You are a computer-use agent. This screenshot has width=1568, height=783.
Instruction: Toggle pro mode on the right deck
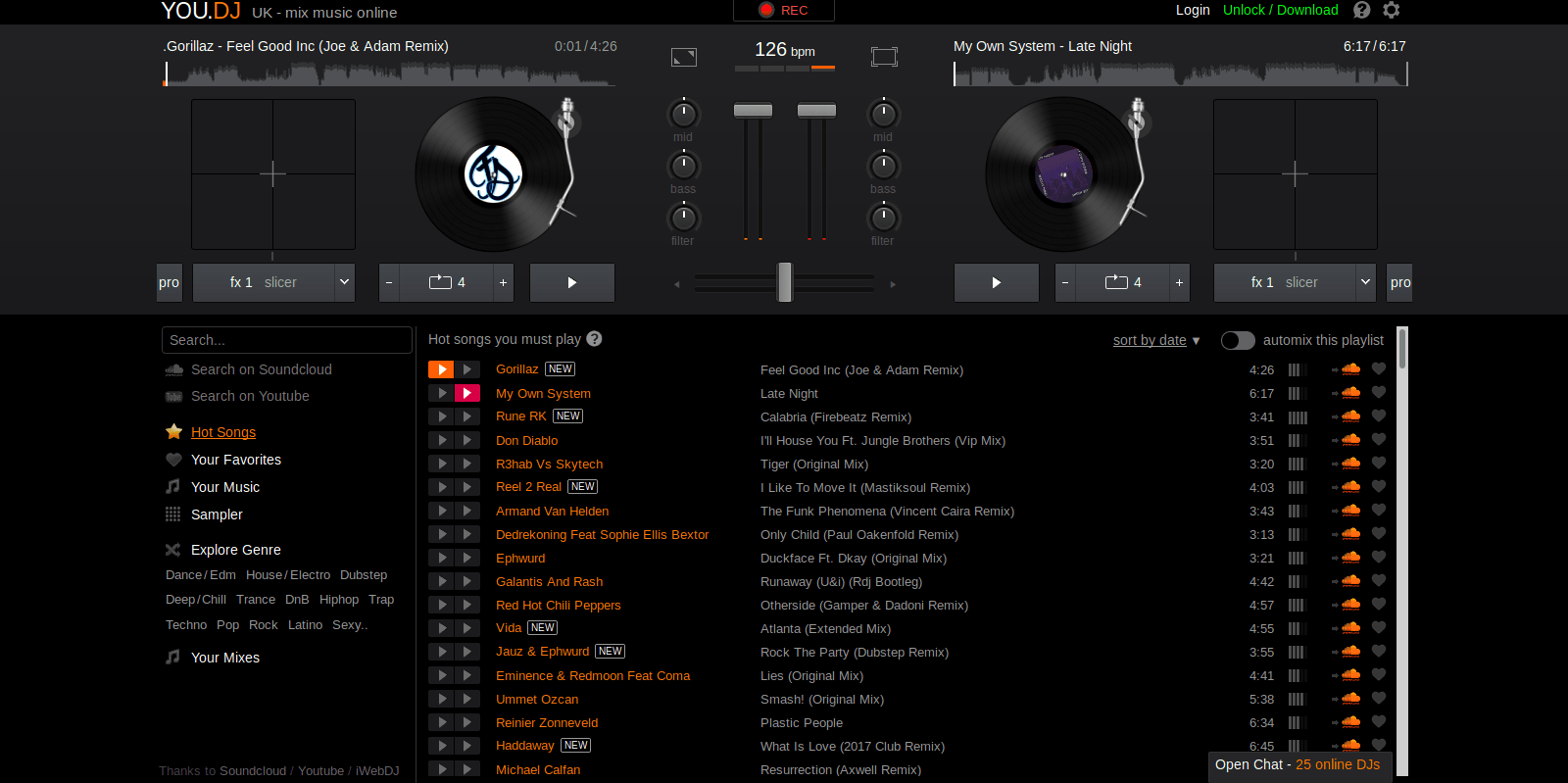1400,282
